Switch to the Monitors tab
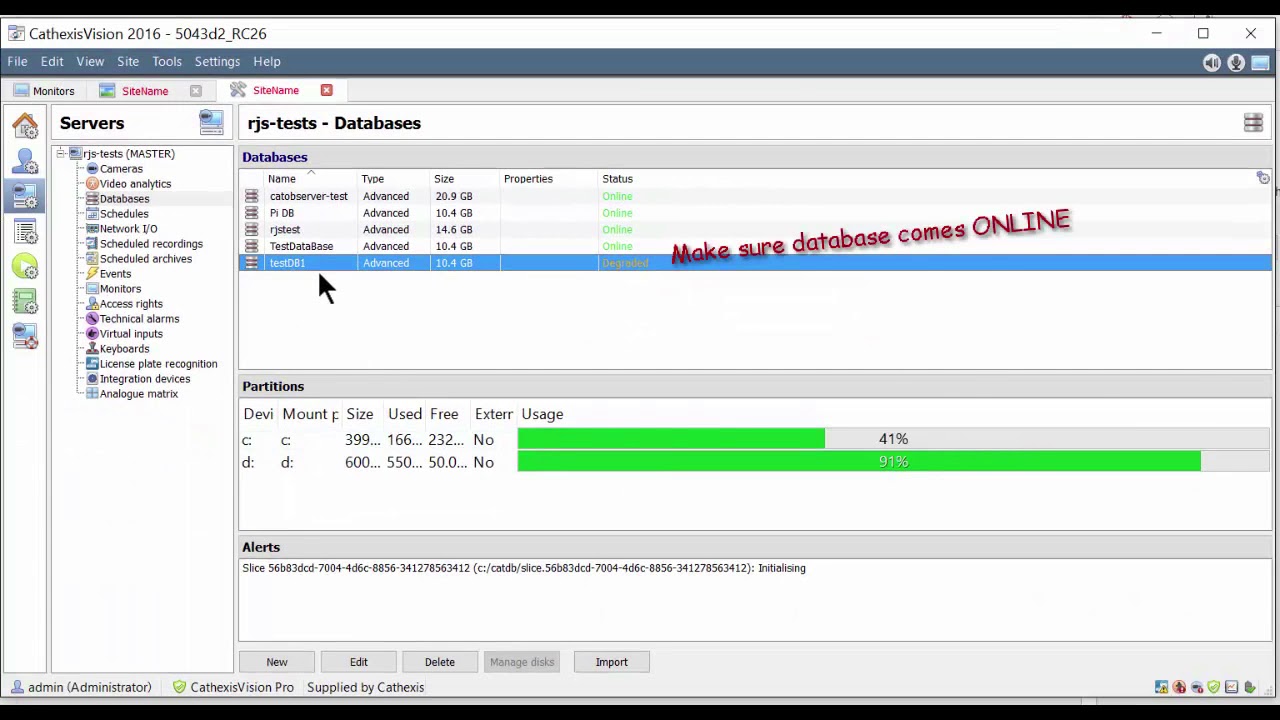The height and width of the screenshot is (720, 1280). click(x=44, y=91)
